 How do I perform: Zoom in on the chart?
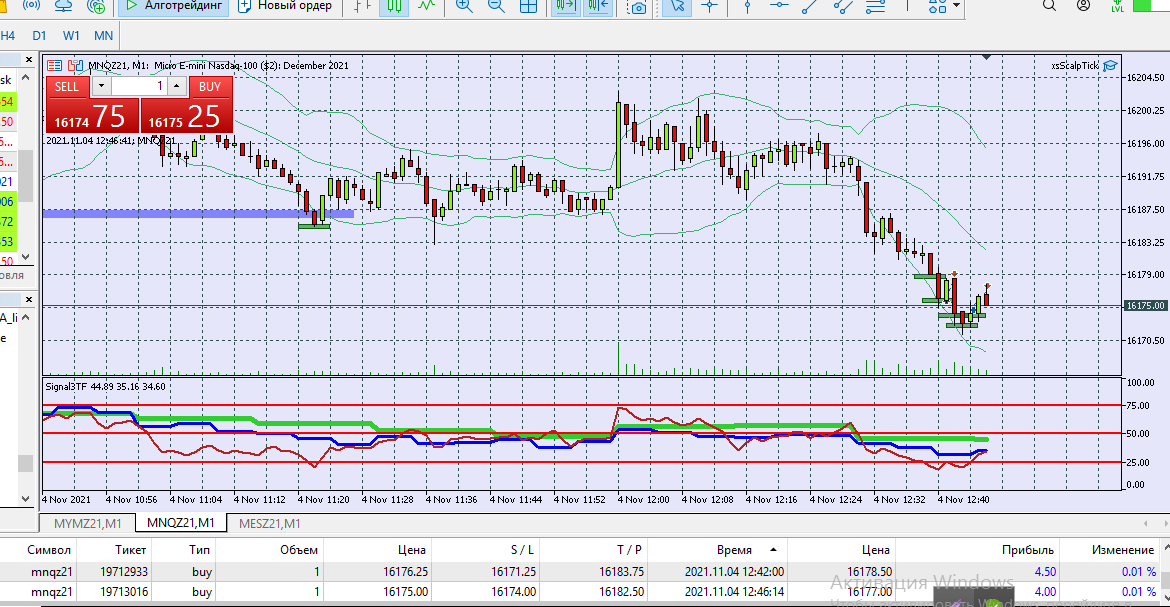tap(464, 6)
